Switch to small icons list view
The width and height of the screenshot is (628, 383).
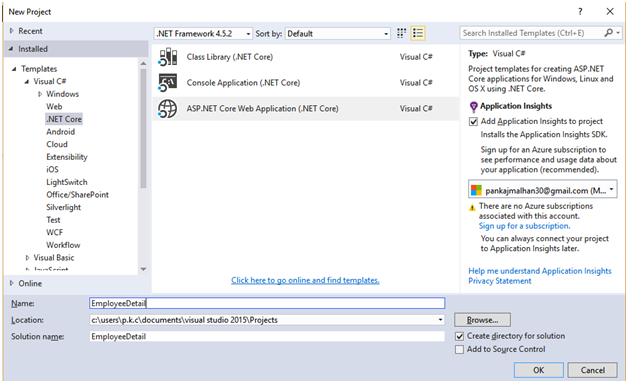point(418,33)
